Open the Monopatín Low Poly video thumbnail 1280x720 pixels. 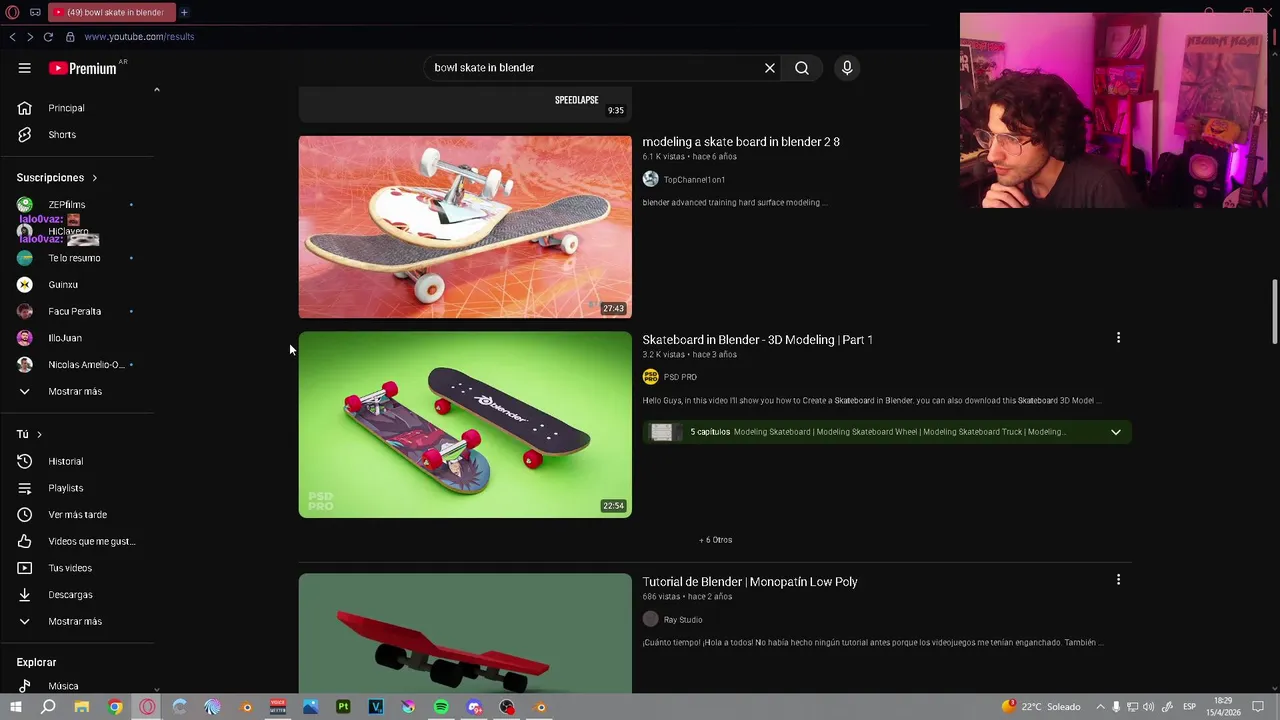465,633
